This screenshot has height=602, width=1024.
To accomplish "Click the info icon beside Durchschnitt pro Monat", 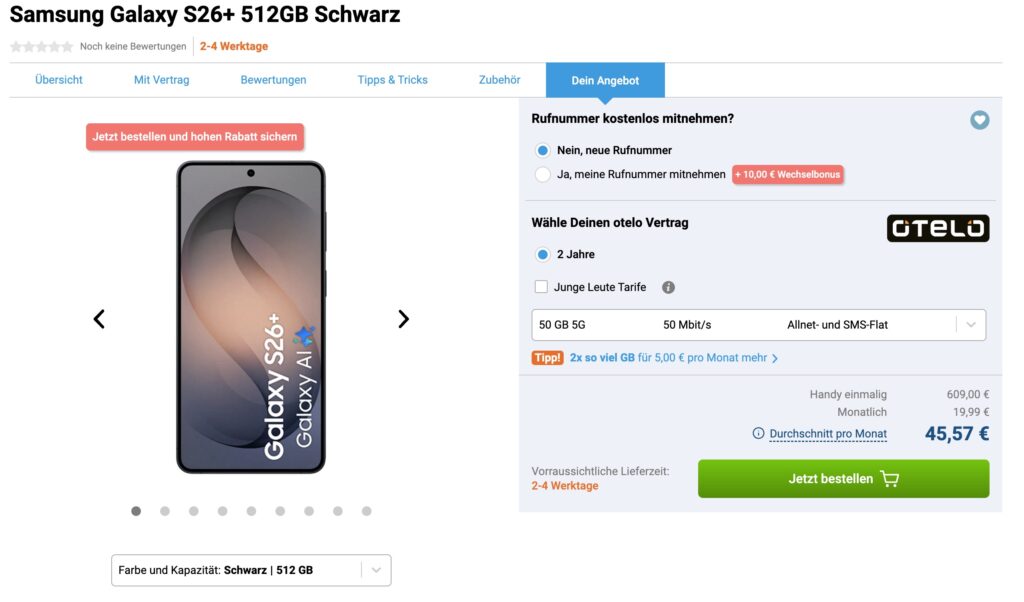I will click(x=759, y=434).
